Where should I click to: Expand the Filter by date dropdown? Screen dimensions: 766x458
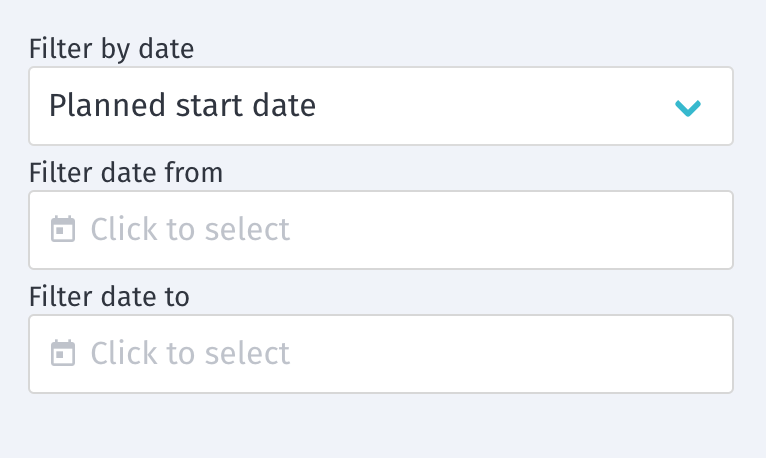click(x=687, y=107)
